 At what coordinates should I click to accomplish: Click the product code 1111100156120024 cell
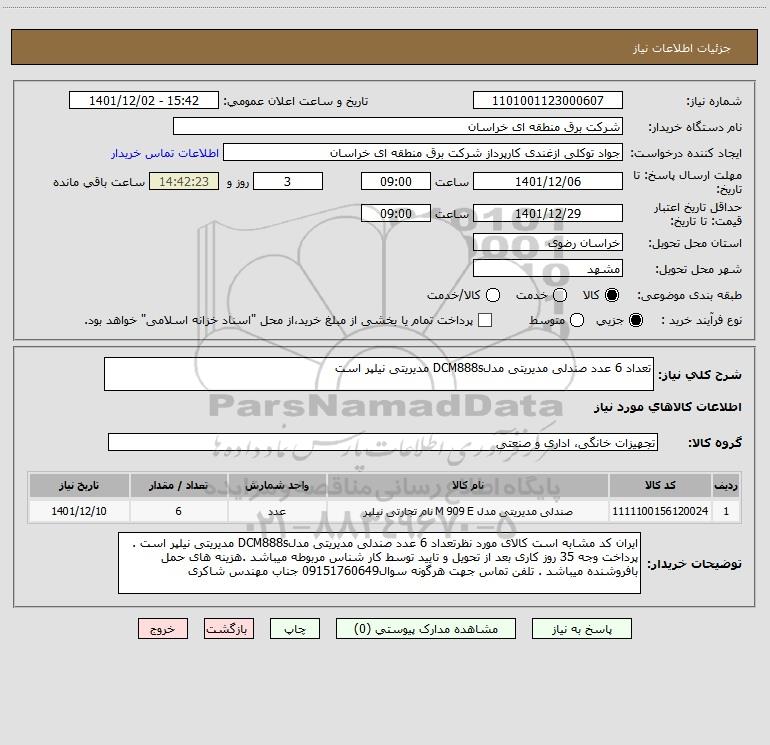pos(660,511)
